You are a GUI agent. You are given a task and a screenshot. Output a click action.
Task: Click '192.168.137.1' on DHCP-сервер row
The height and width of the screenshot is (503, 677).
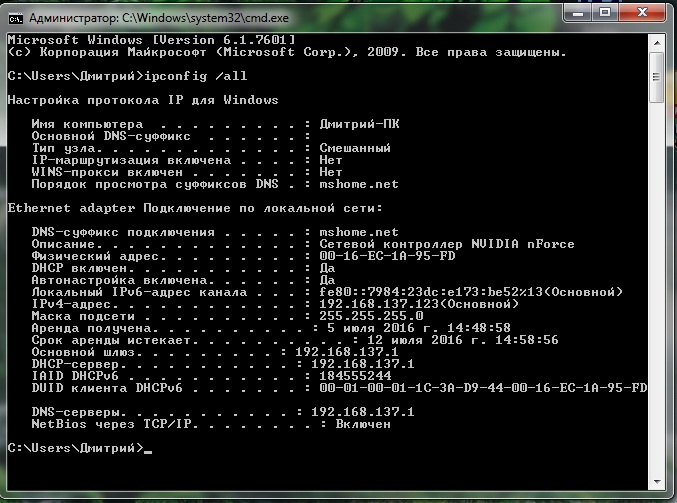(x=363, y=364)
